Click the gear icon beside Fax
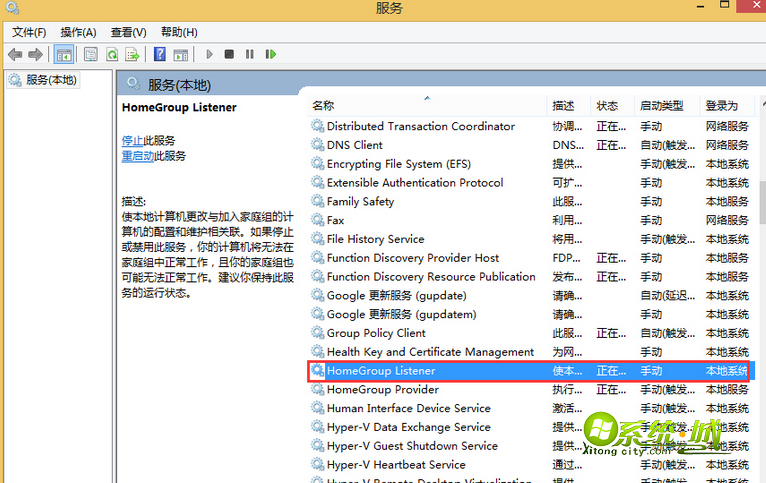The height and width of the screenshot is (483, 766). point(318,220)
